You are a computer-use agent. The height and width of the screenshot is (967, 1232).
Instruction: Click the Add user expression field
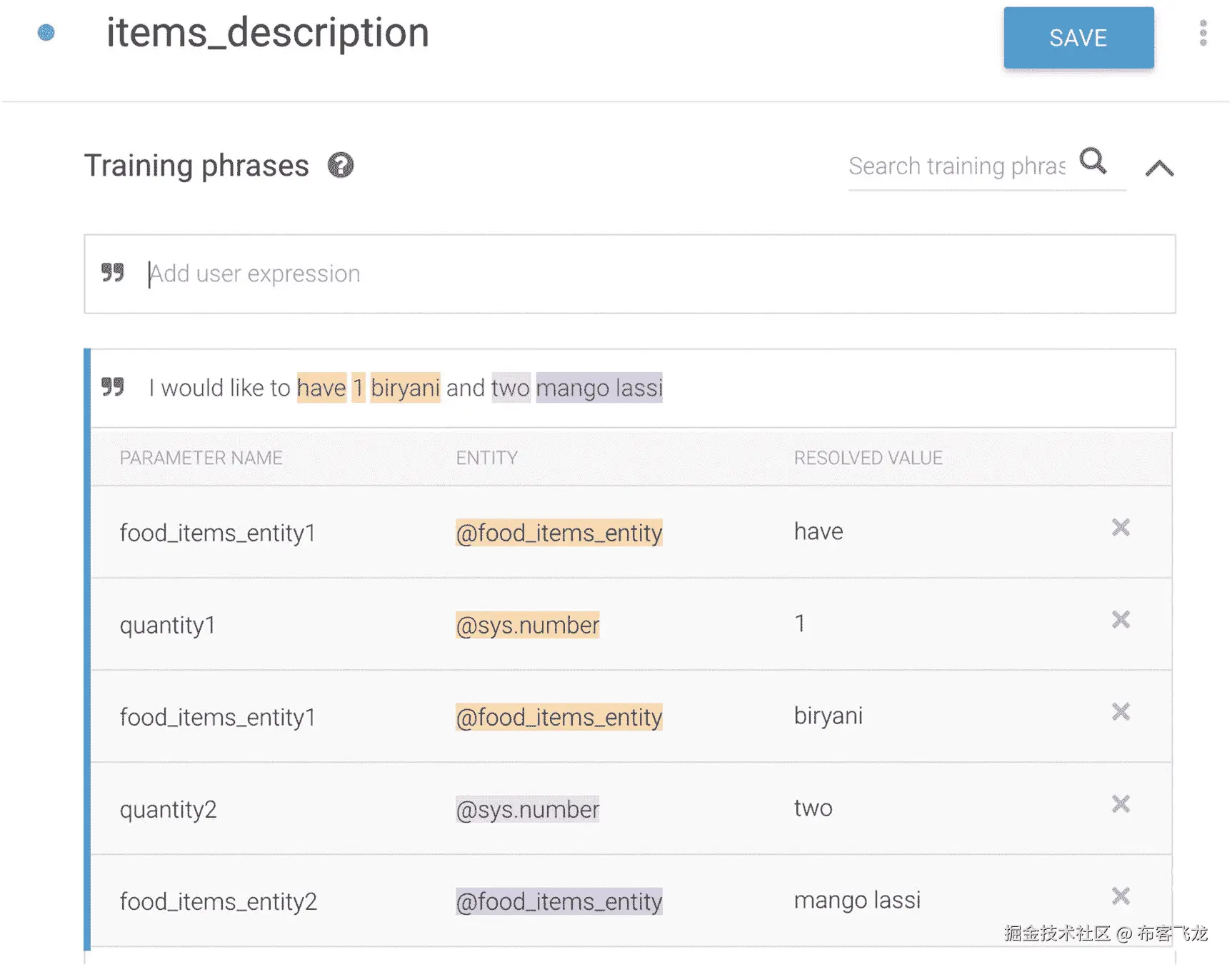pos(630,274)
